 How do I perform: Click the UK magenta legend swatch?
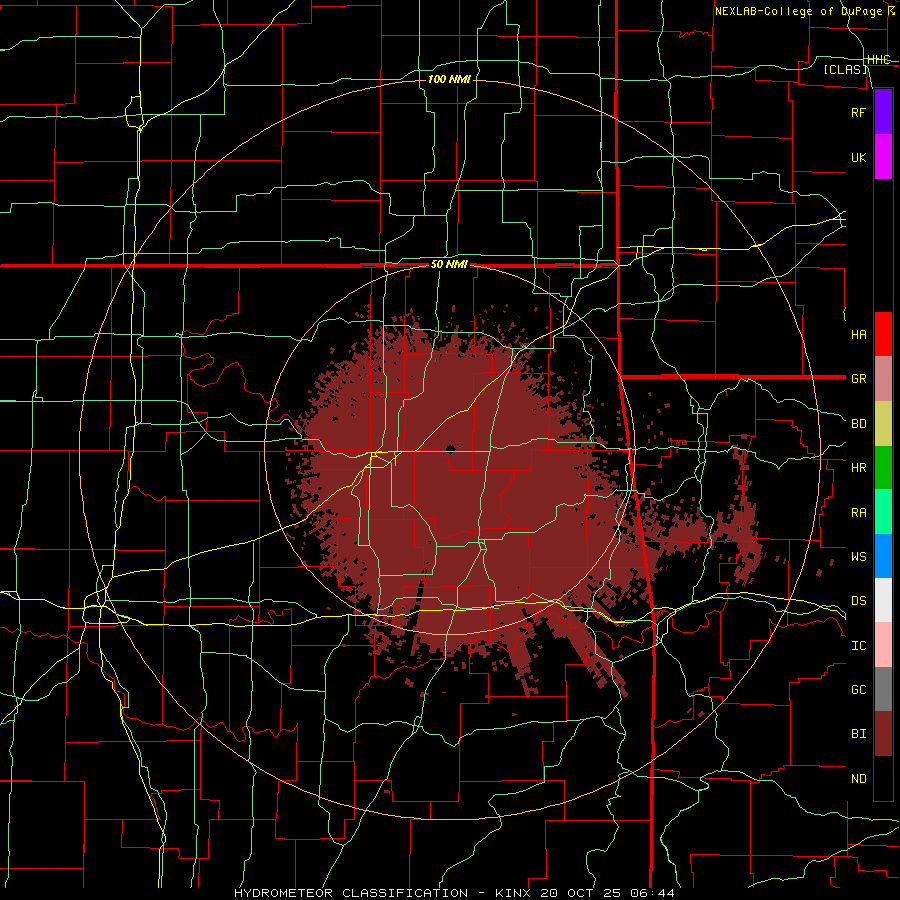point(883,157)
